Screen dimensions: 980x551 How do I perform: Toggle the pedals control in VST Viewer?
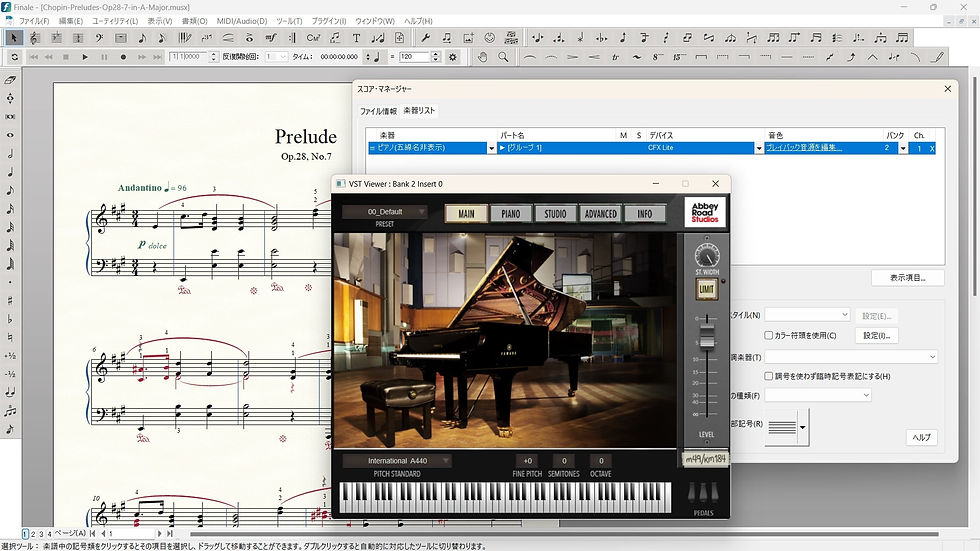coord(703,492)
